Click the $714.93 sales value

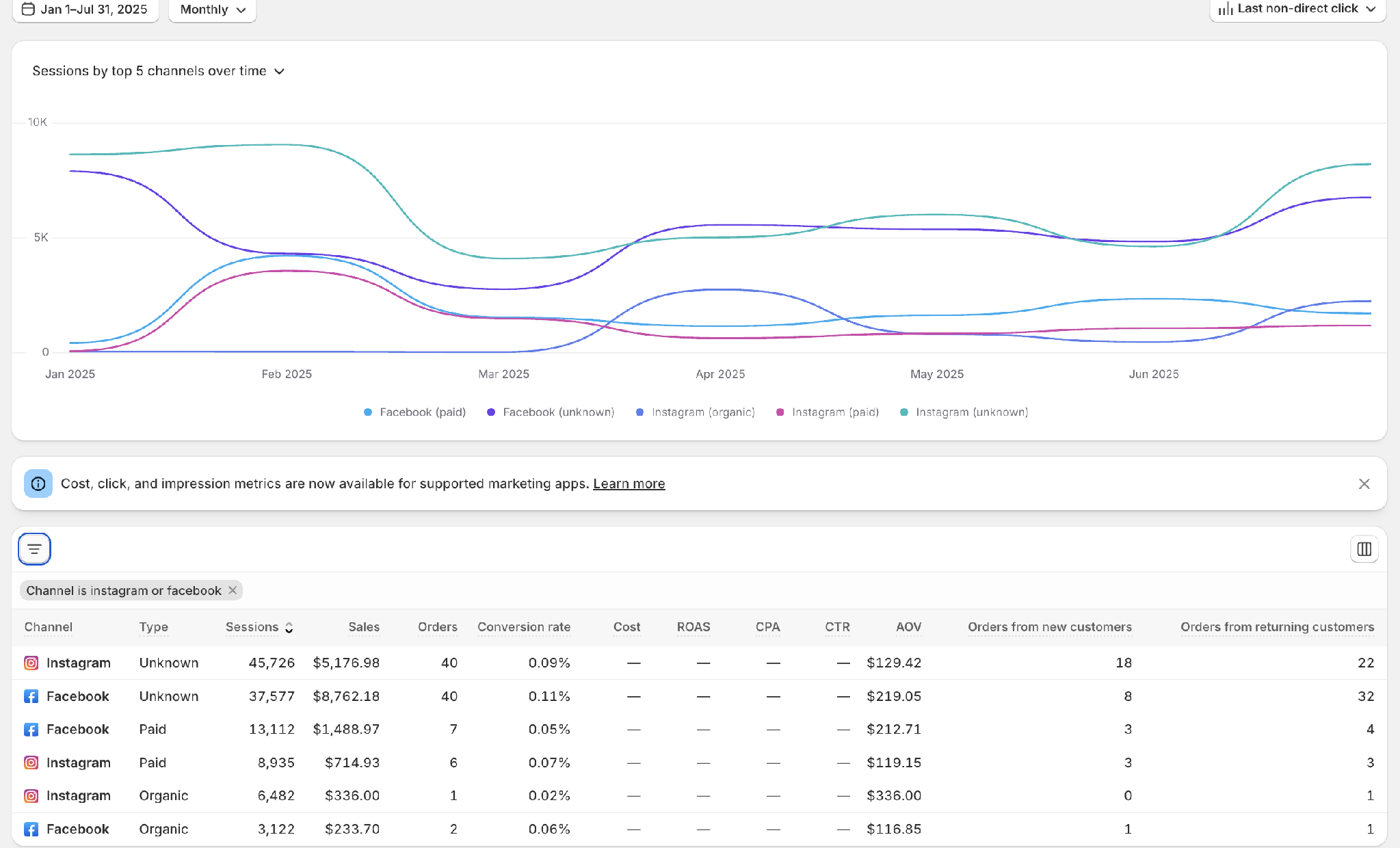point(352,763)
